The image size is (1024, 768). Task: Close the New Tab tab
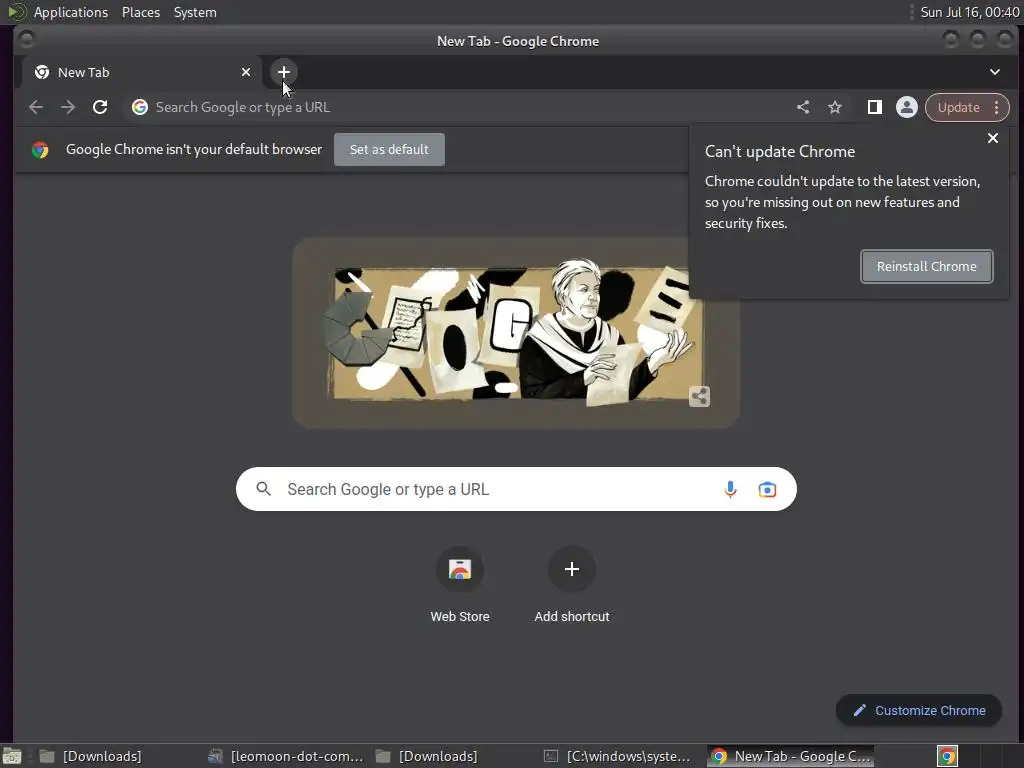[x=246, y=72]
